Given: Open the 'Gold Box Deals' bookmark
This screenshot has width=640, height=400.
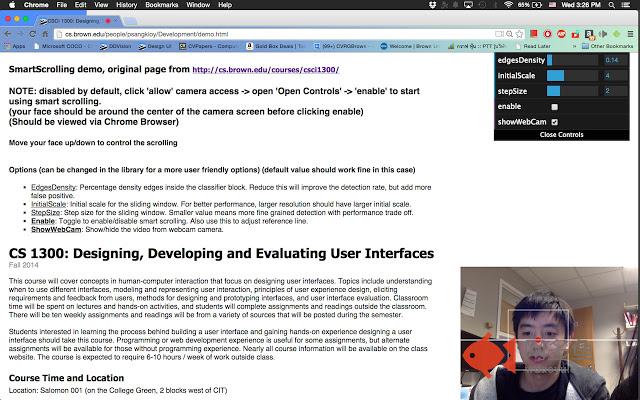Looking at the screenshot, I should [276, 46].
